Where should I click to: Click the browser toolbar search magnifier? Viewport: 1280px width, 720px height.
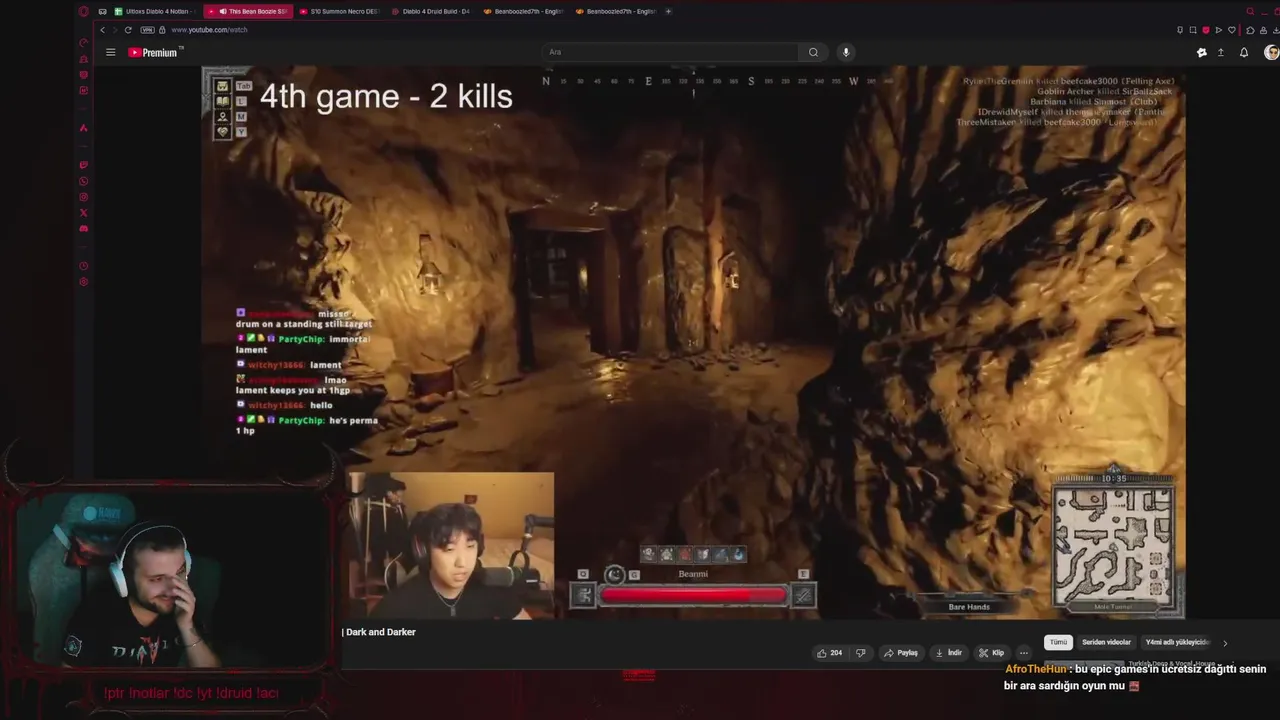pos(1250,11)
